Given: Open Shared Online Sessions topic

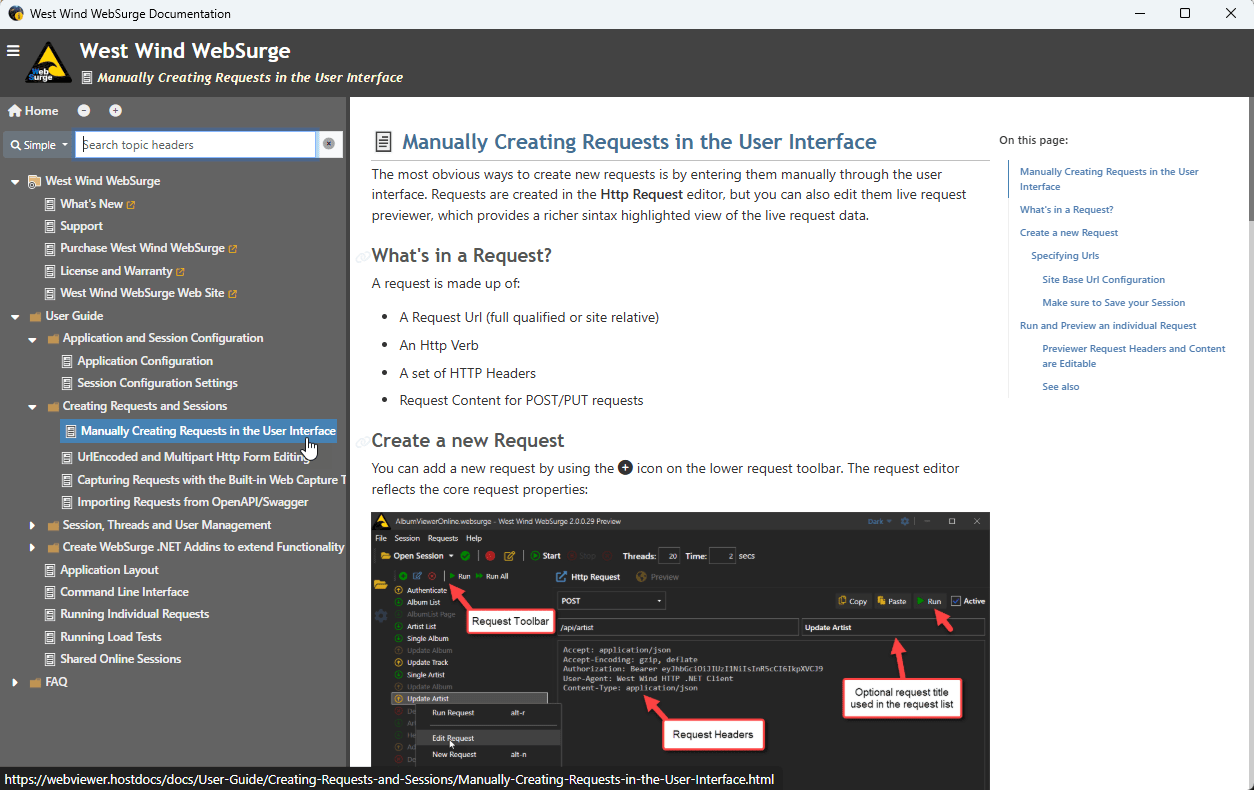Looking at the screenshot, I should click(120, 659).
